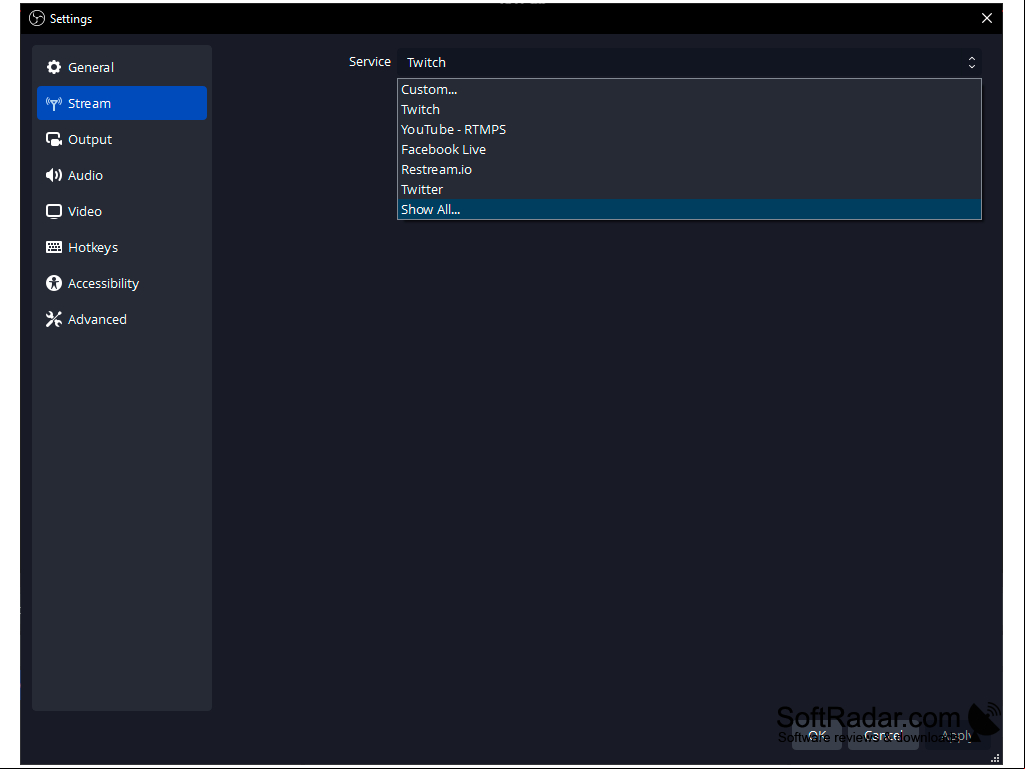Switch to the Hotkeys tab label
This screenshot has height=769, width=1025.
point(93,247)
